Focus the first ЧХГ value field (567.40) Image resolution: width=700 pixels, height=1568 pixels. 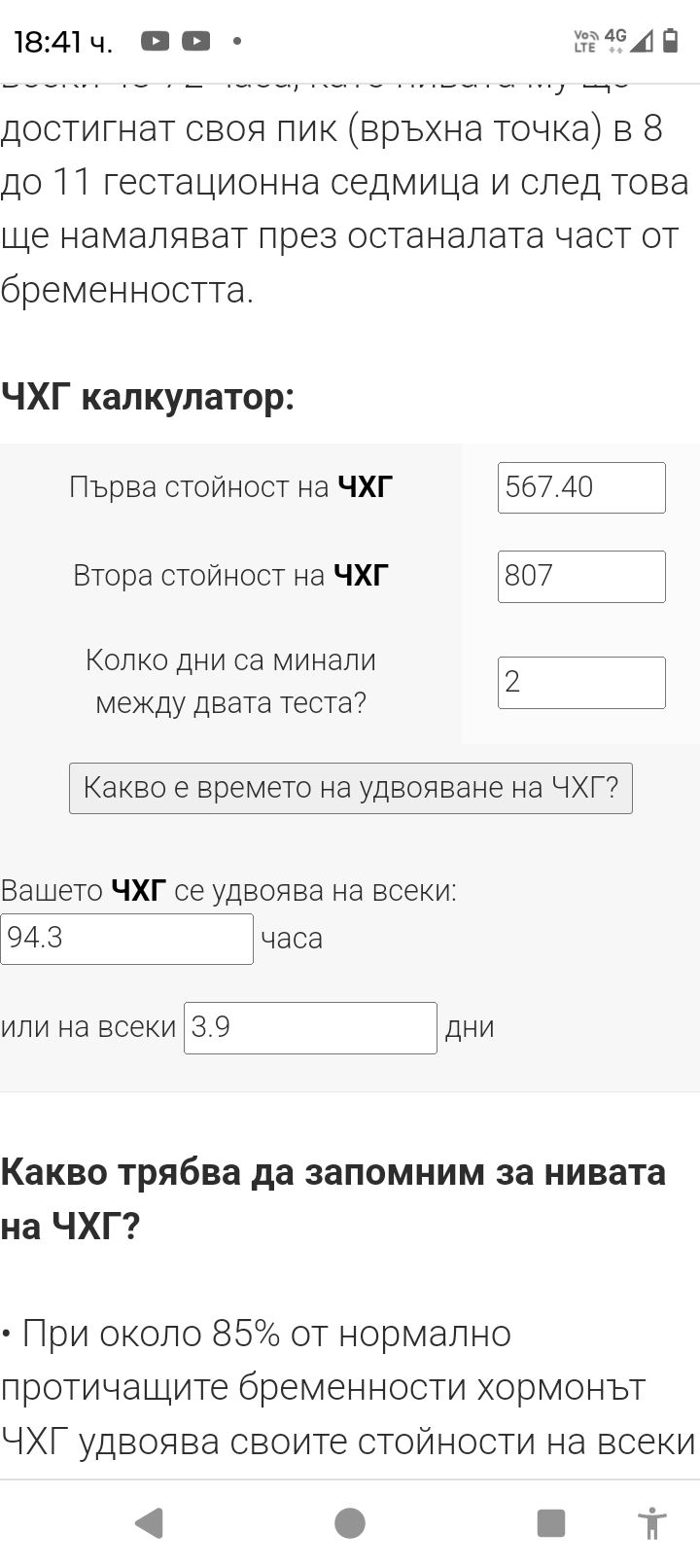(x=581, y=487)
